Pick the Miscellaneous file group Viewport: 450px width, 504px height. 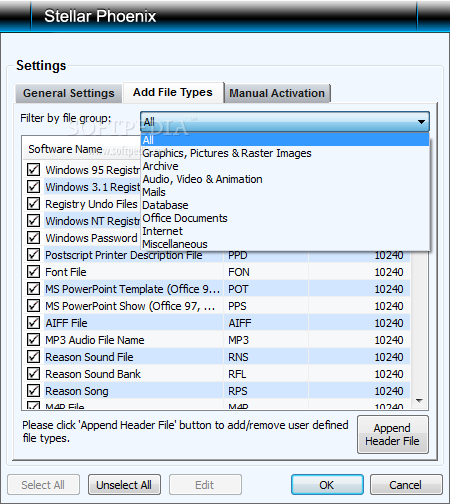click(285, 244)
